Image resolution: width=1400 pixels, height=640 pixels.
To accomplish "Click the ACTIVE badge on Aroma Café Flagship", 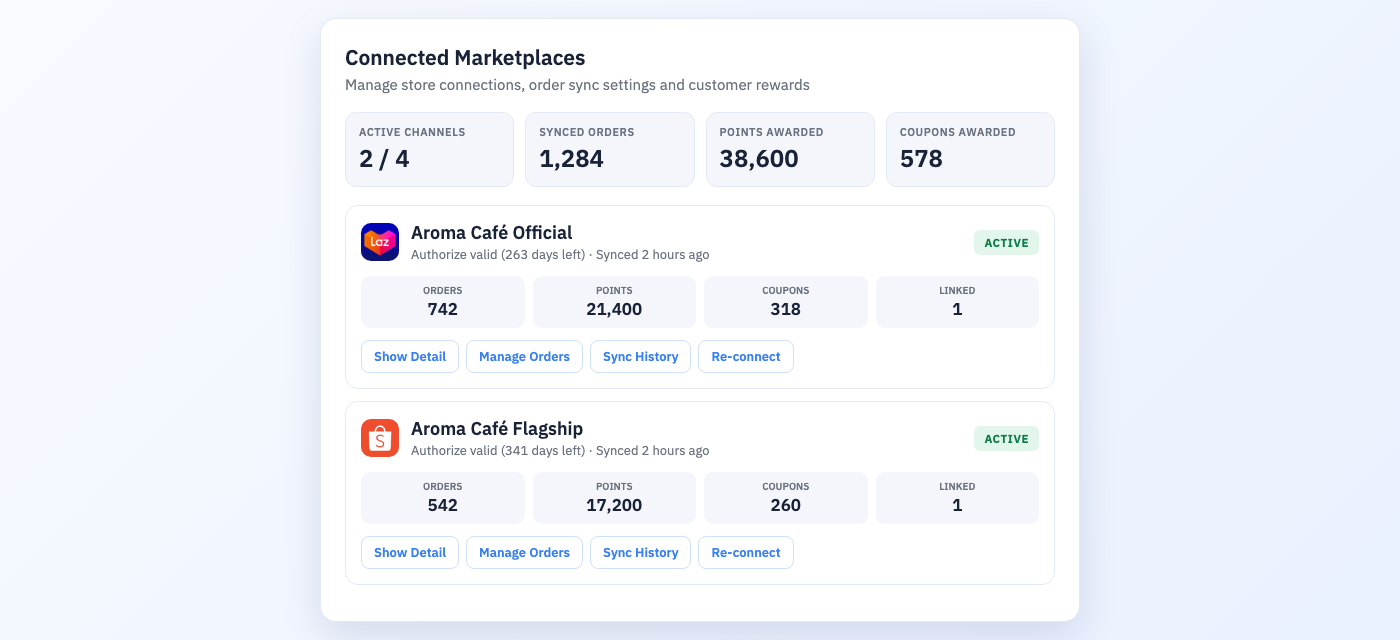I will [x=1006, y=439].
